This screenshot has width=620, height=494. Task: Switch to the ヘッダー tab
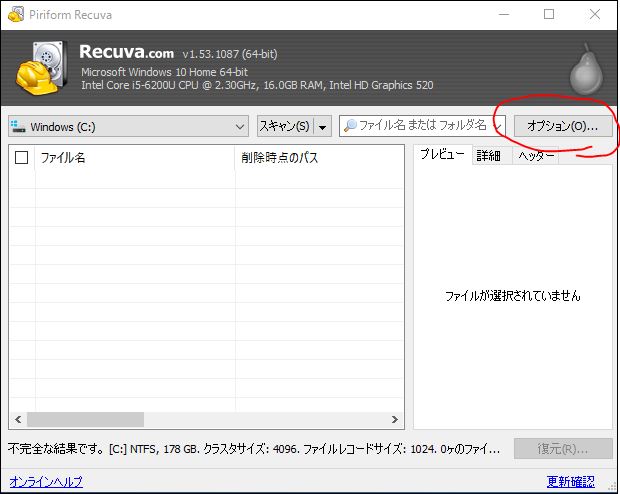click(536, 156)
